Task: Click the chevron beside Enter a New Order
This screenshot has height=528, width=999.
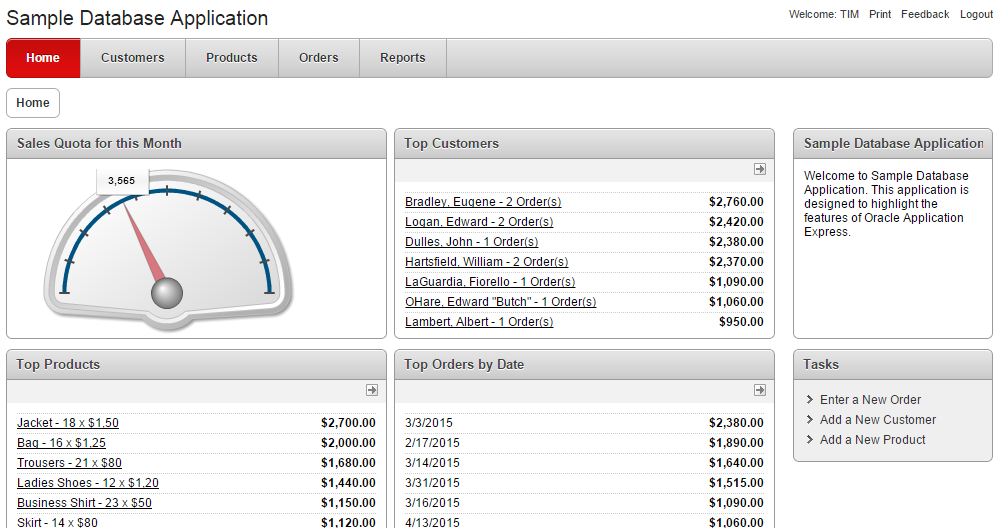Action: [x=809, y=400]
